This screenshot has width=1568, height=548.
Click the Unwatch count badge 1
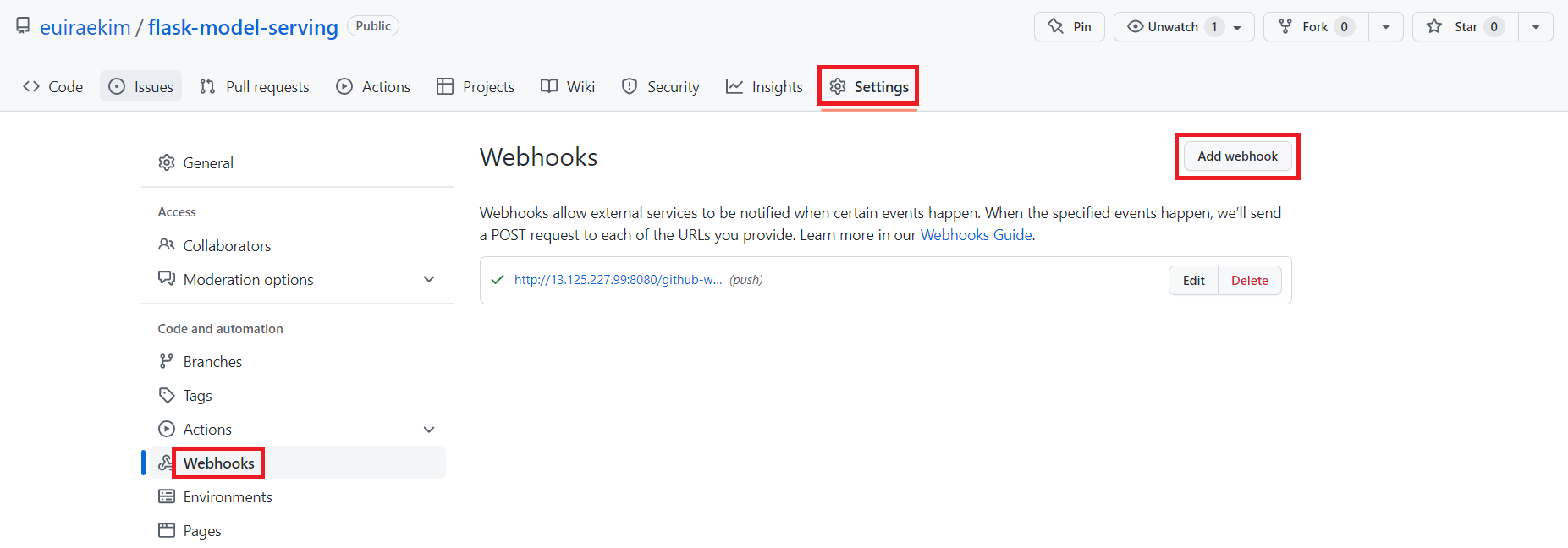(1214, 26)
